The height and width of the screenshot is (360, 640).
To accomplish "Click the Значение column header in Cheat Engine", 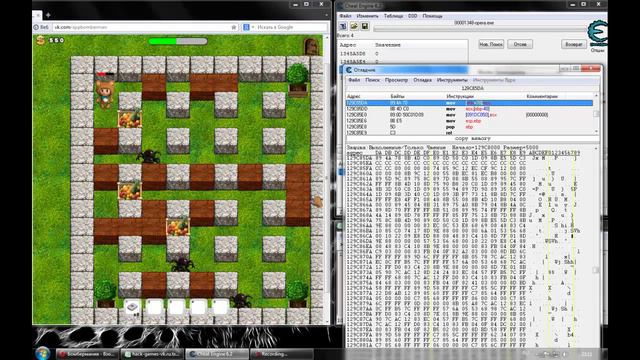I will [x=388, y=44].
